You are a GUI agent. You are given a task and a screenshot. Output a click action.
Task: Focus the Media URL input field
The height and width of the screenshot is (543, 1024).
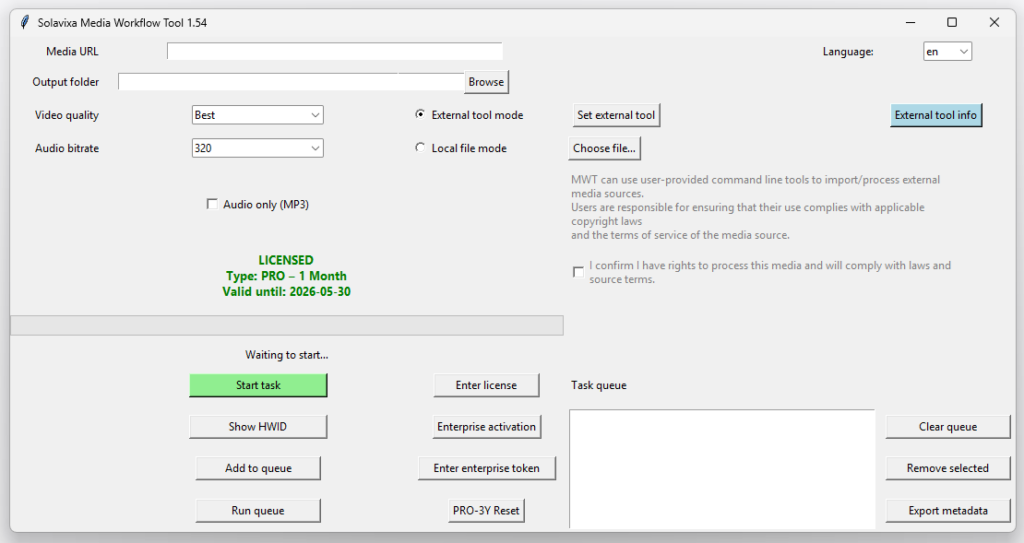click(334, 51)
